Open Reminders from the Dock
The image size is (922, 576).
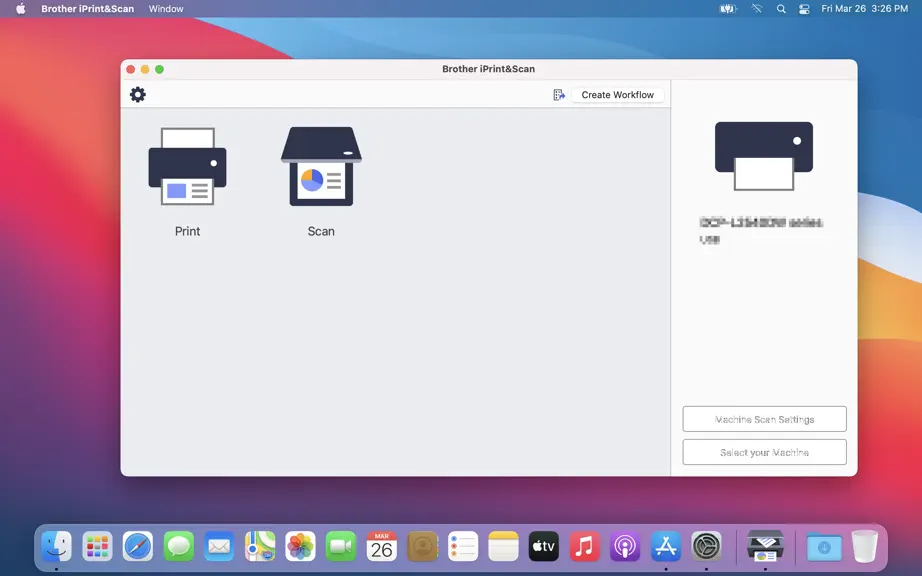coord(463,547)
